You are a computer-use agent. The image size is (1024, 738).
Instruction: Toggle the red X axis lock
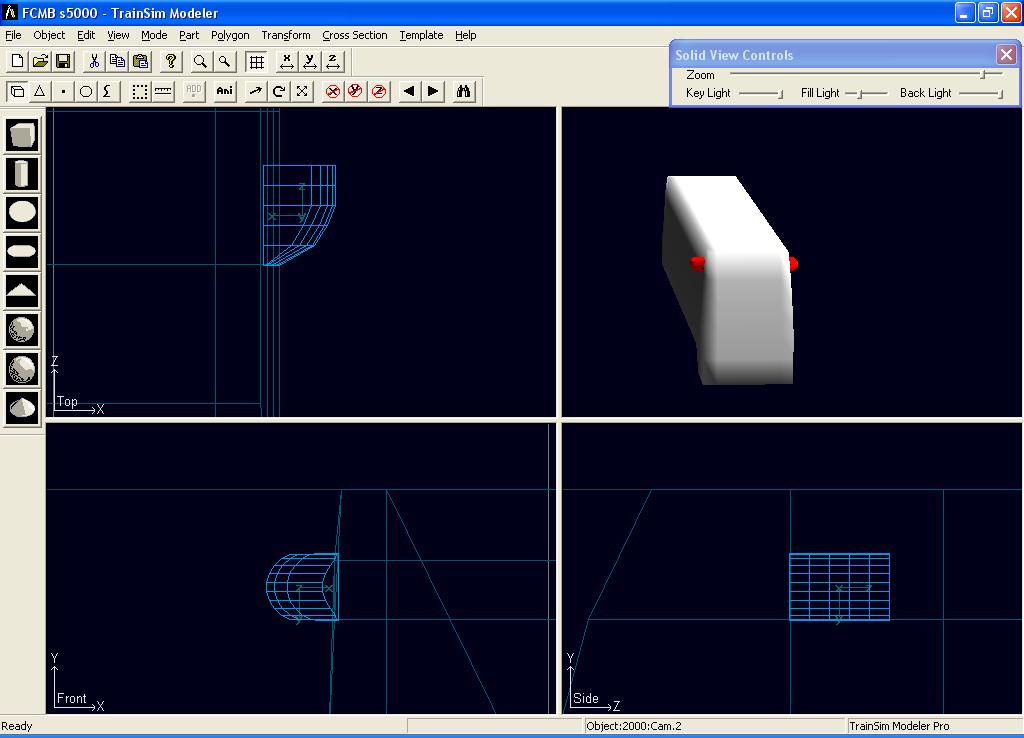pyautogui.click(x=333, y=91)
